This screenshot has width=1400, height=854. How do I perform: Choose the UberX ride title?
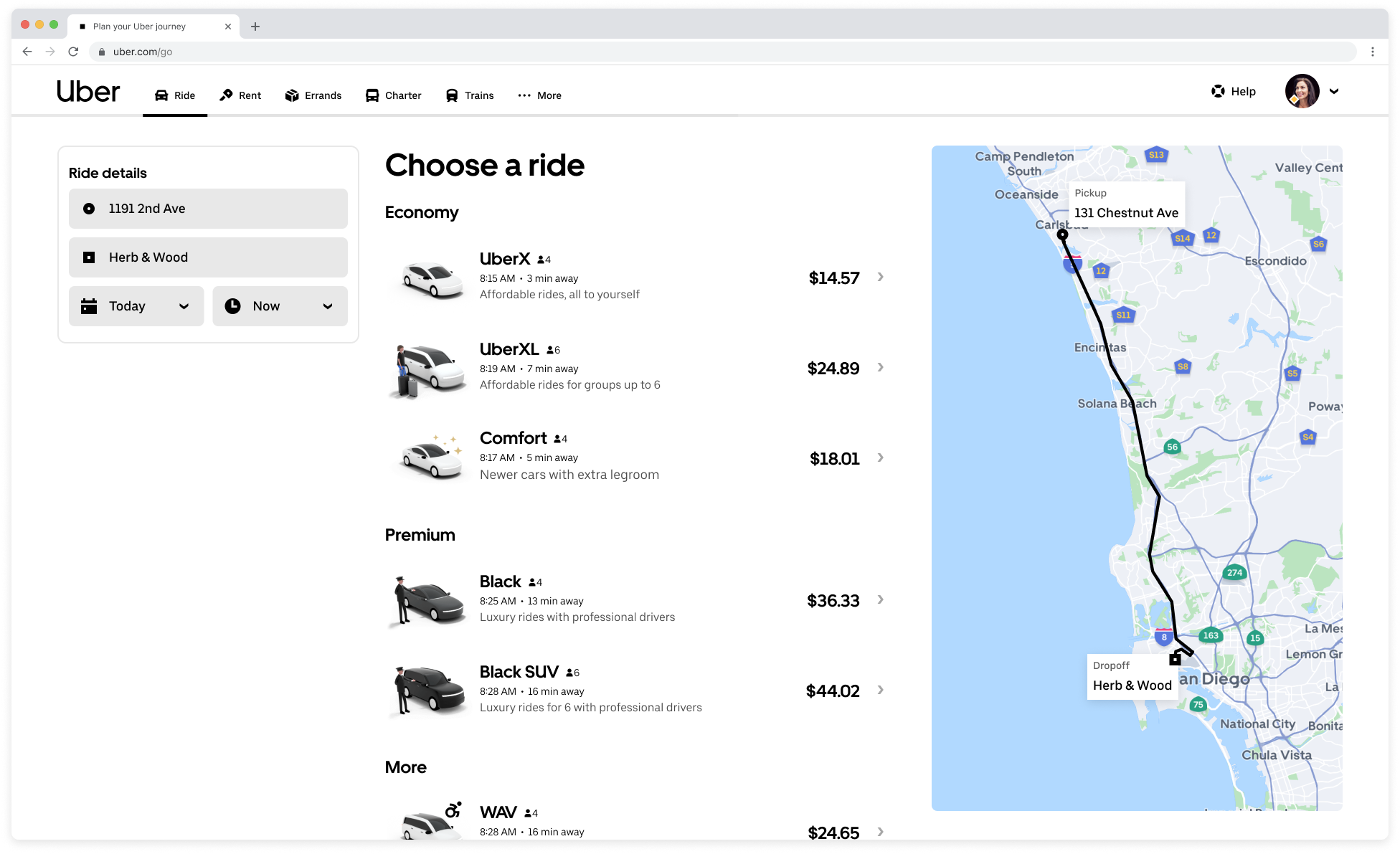point(505,259)
